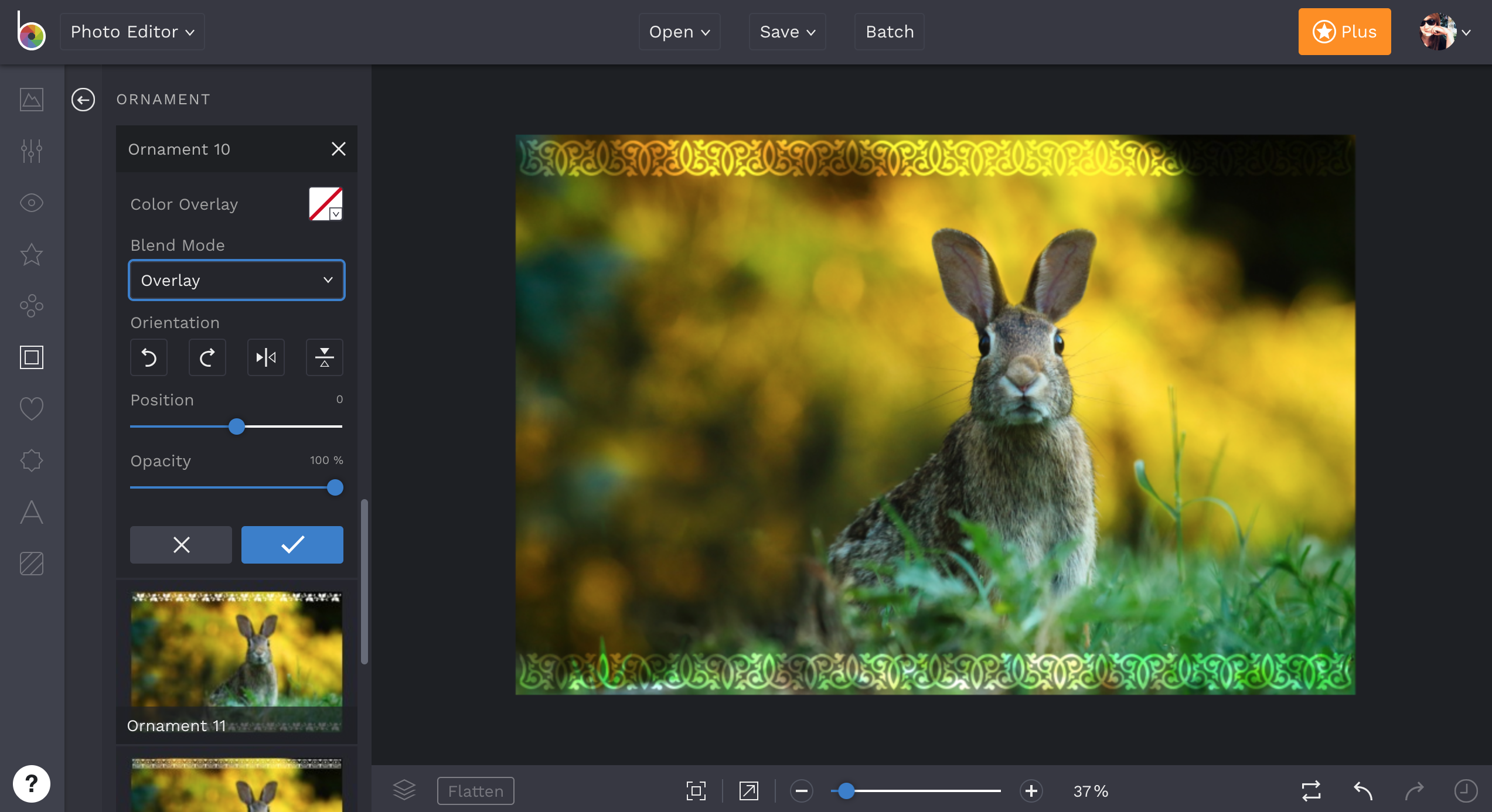
Task: Zoom in with the plus button
Action: point(1031,791)
